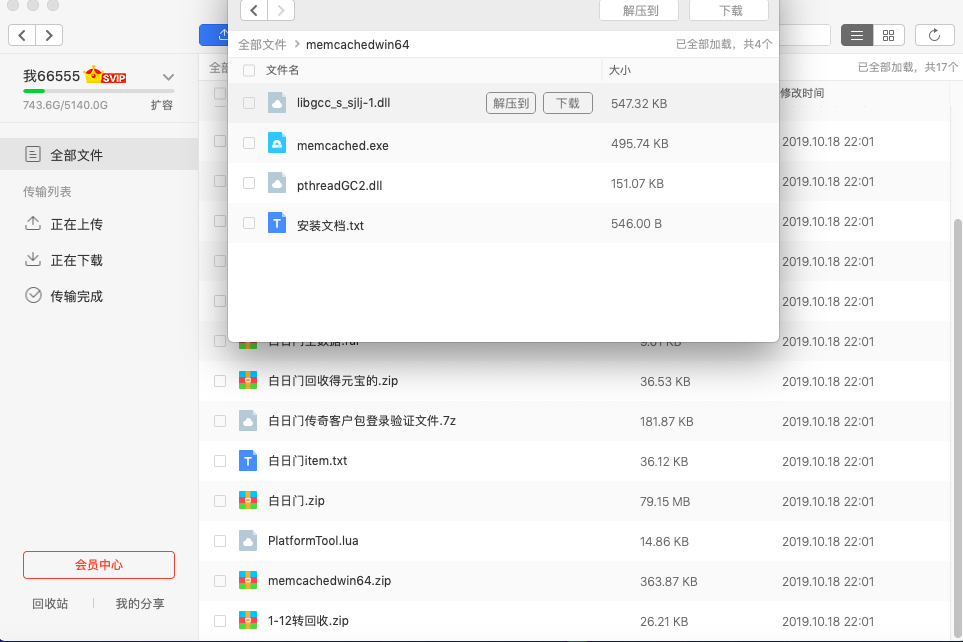Check the box for libgcc_s_sjlj-1.dll

249,103
